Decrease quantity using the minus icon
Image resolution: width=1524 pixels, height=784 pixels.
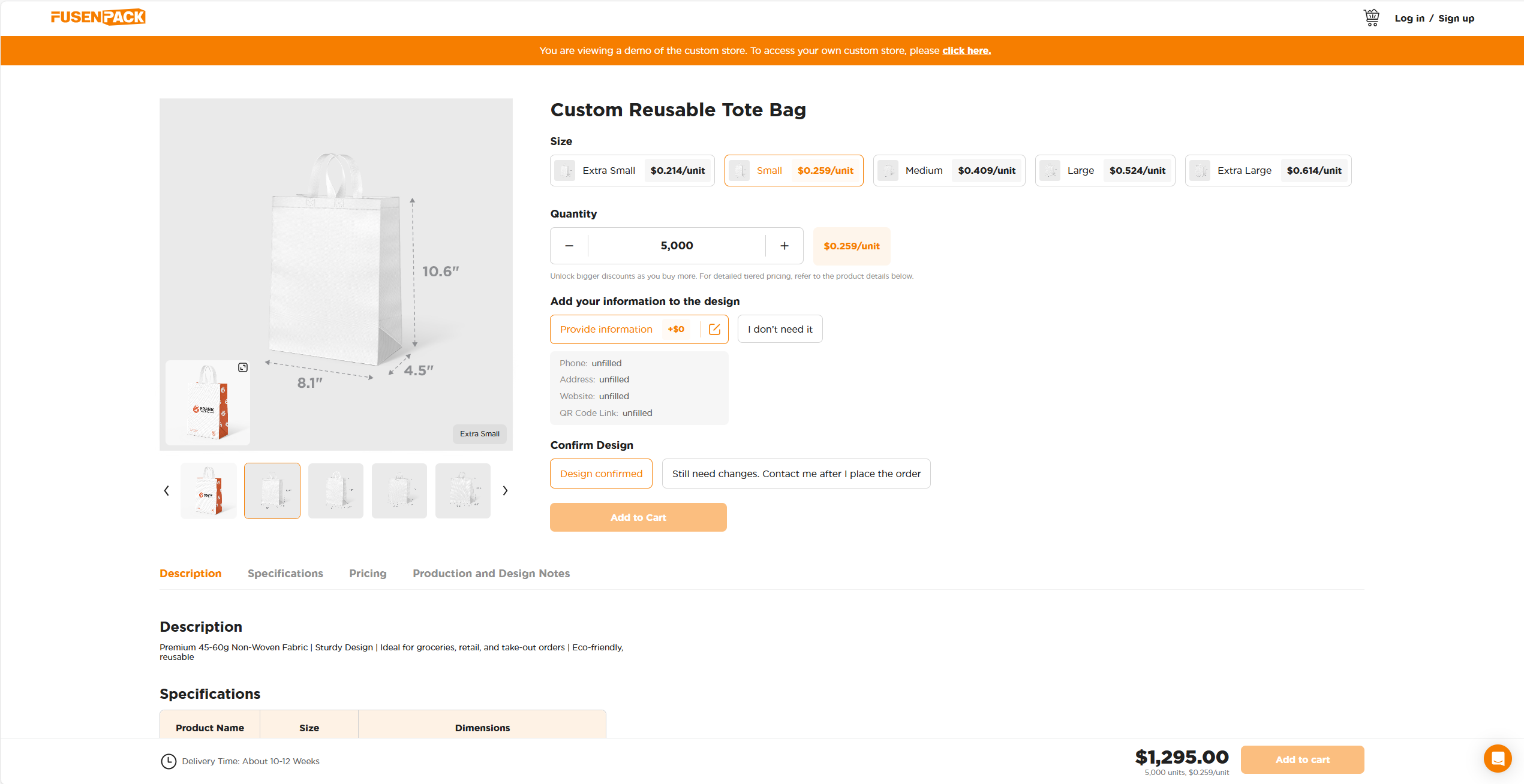coord(569,246)
